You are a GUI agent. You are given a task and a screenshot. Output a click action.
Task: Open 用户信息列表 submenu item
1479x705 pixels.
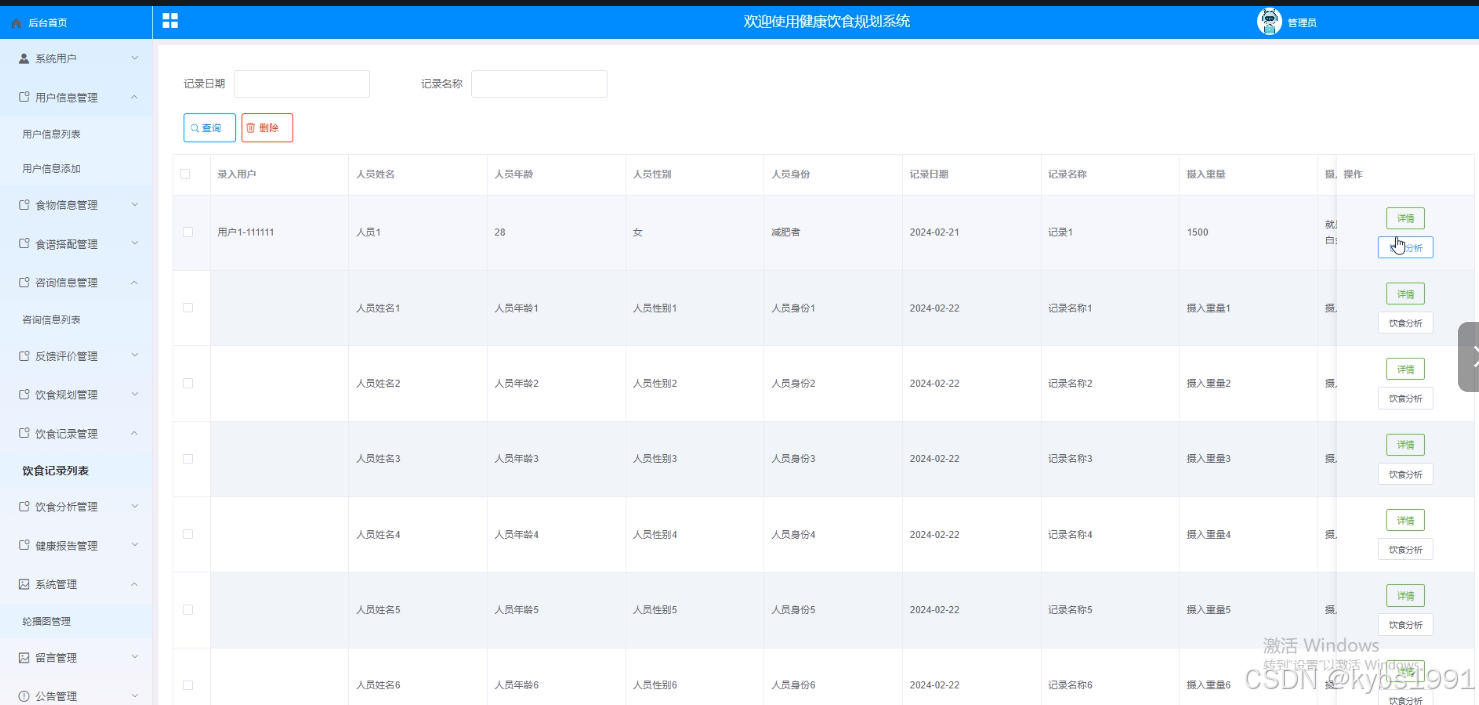(x=76, y=133)
